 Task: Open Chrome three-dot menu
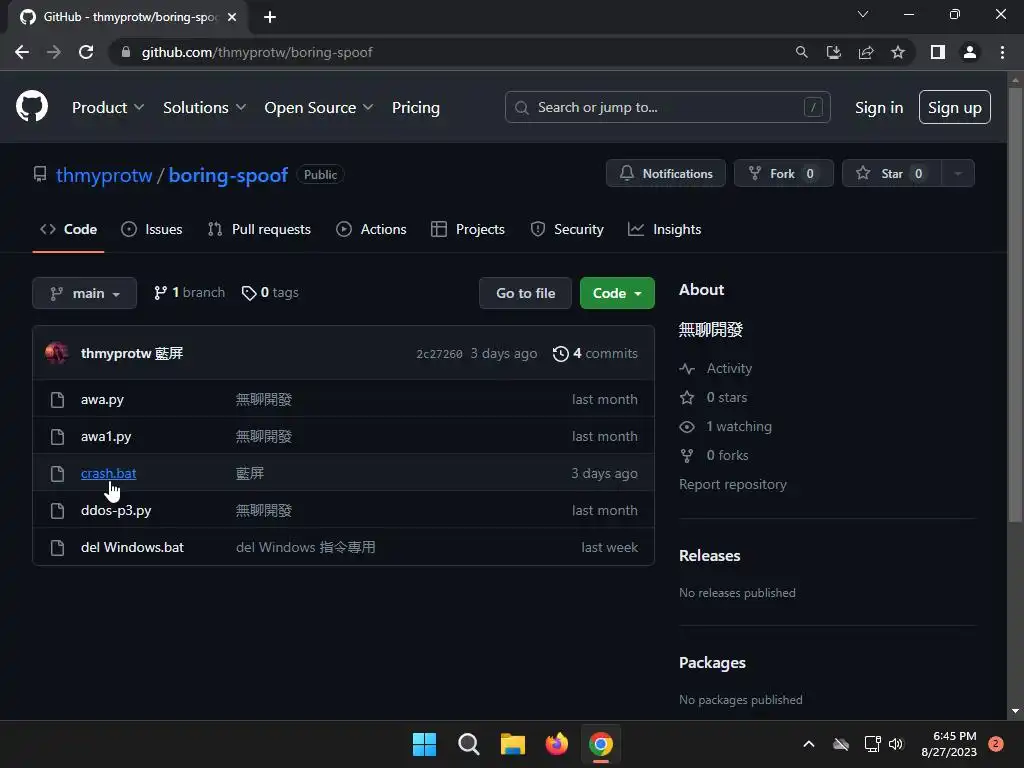click(x=1002, y=52)
